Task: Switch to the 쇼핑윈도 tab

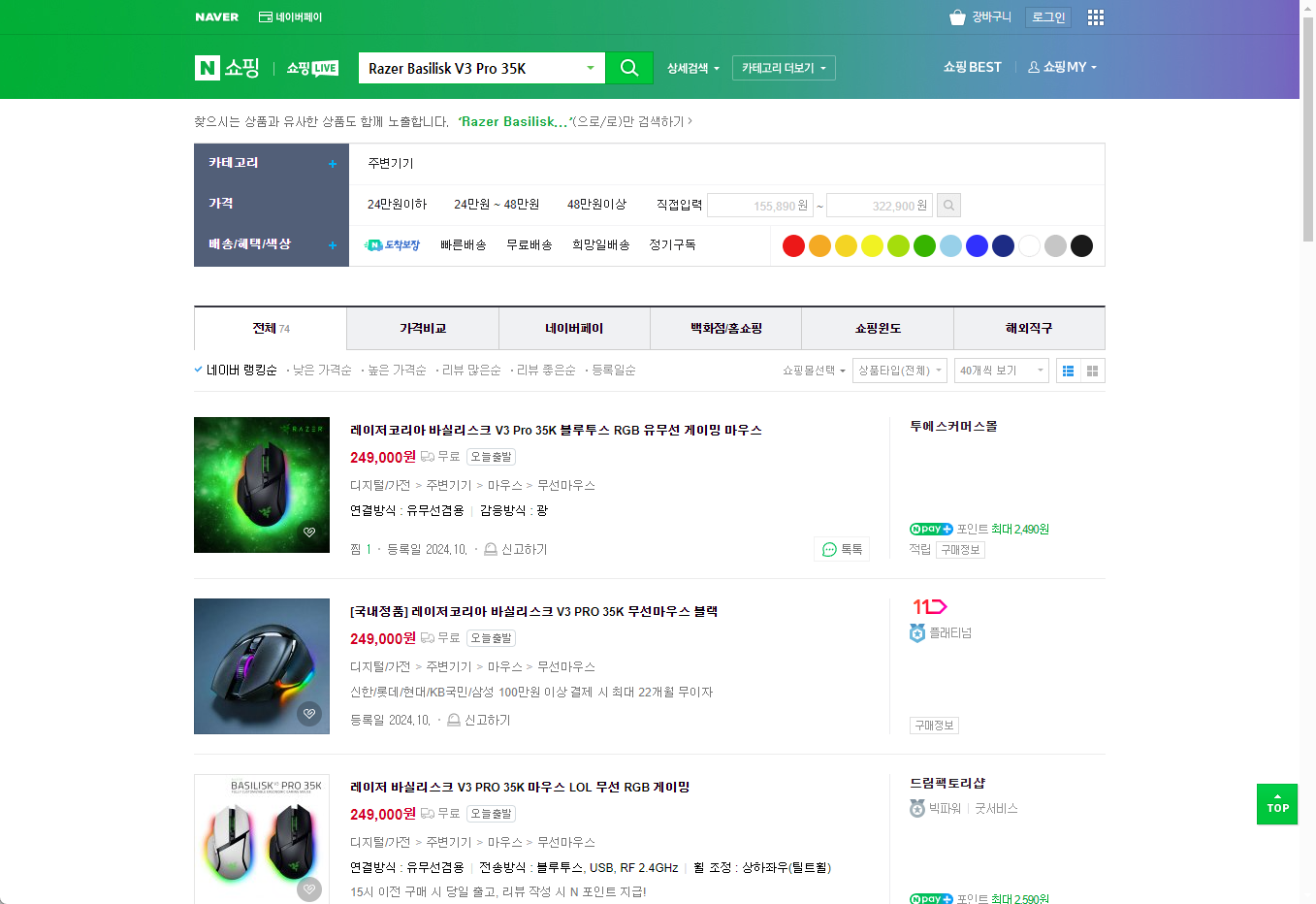Action: (x=878, y=328)
